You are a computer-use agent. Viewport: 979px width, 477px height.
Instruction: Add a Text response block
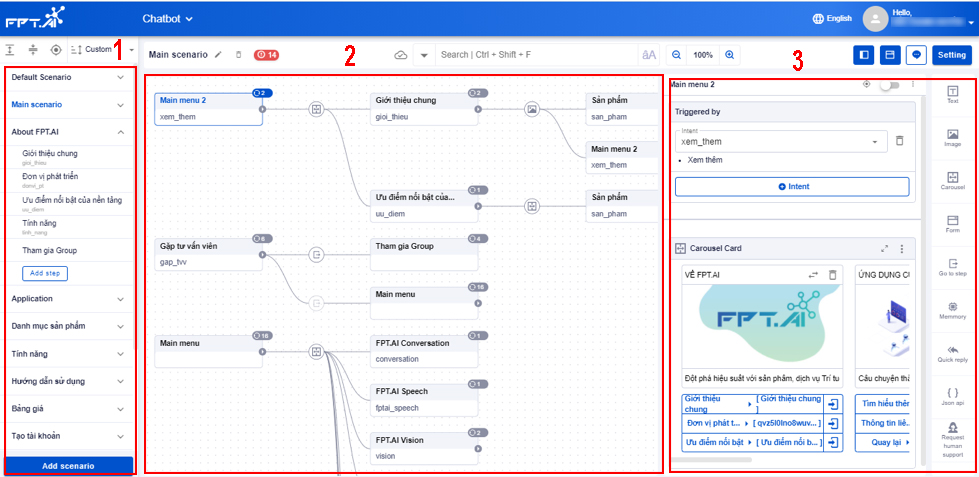point(952,94)
